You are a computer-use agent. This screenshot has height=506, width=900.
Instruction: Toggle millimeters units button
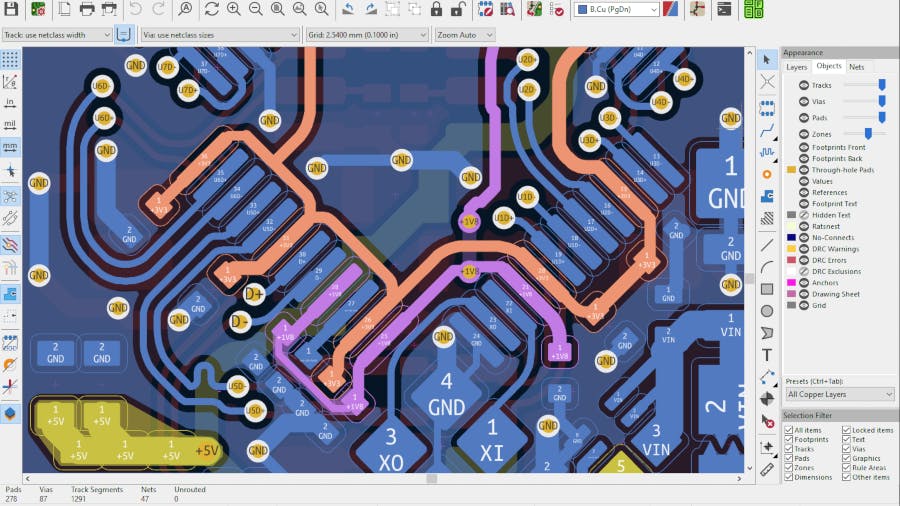[x=10, y=147]
